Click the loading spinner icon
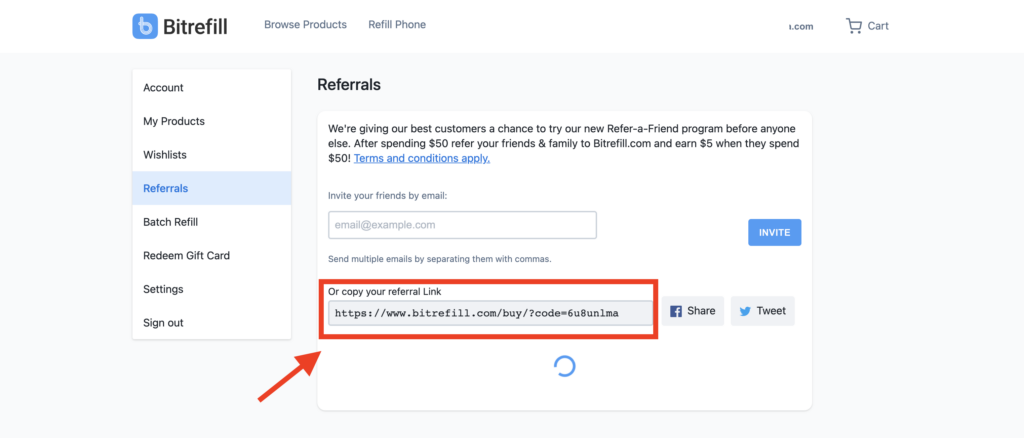 click(x=564, y=366)
